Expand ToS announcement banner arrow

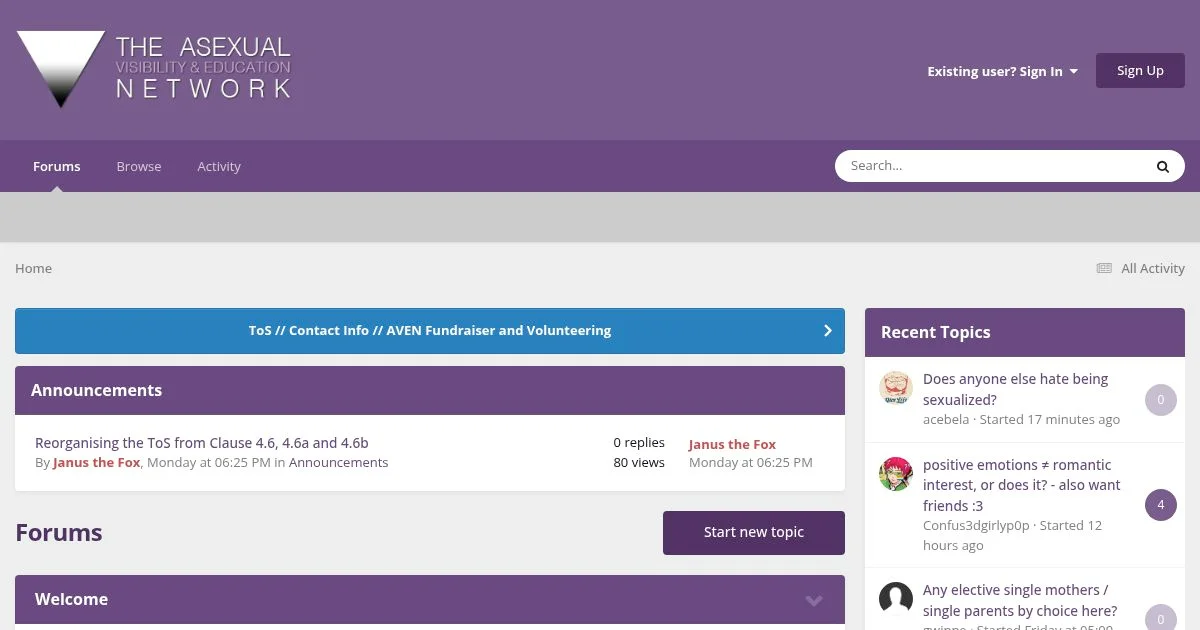tap(827, 330)
